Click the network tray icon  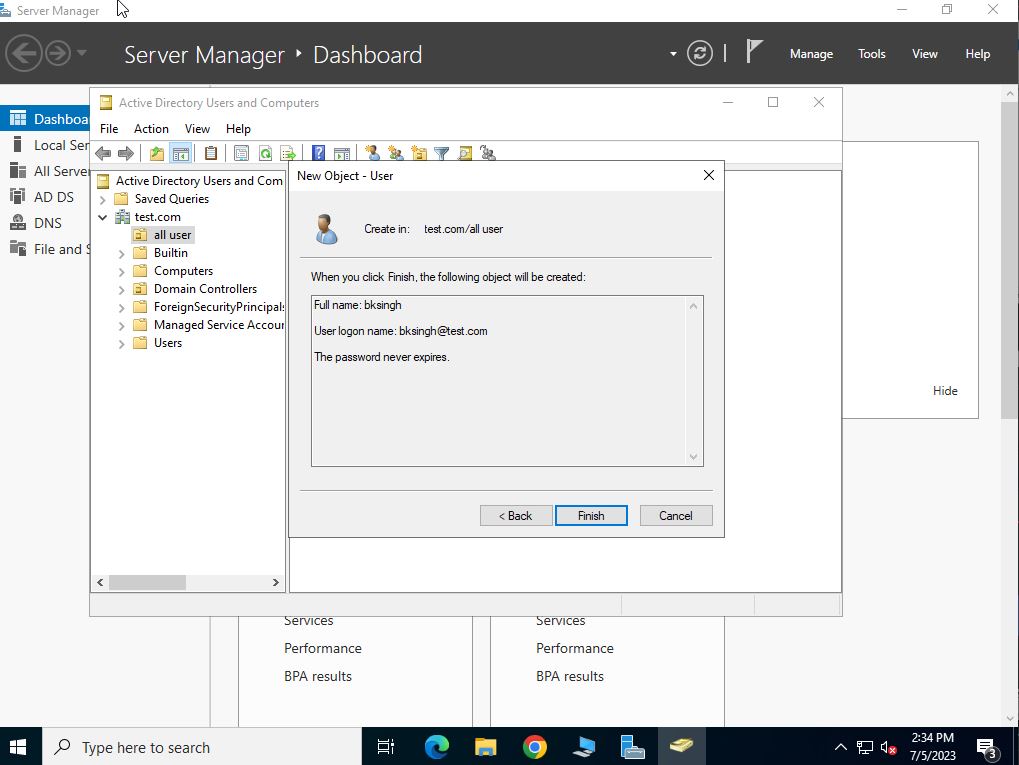coord(864,747)
